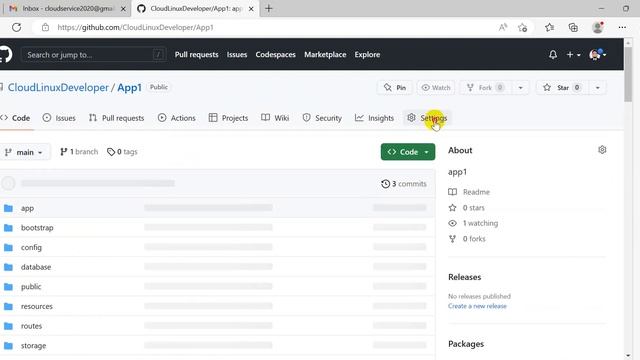Star the repository

point(562,87)
